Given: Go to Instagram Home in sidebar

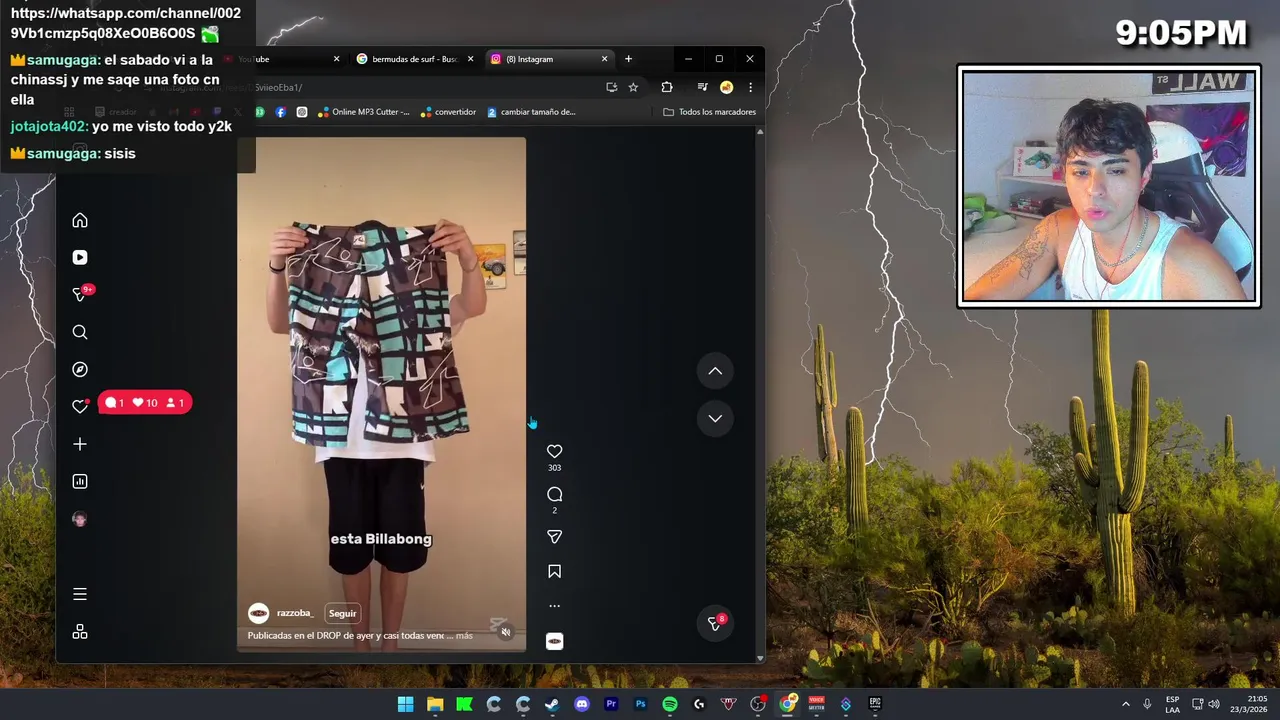Looking at the screenshot, I should (80, 220).
